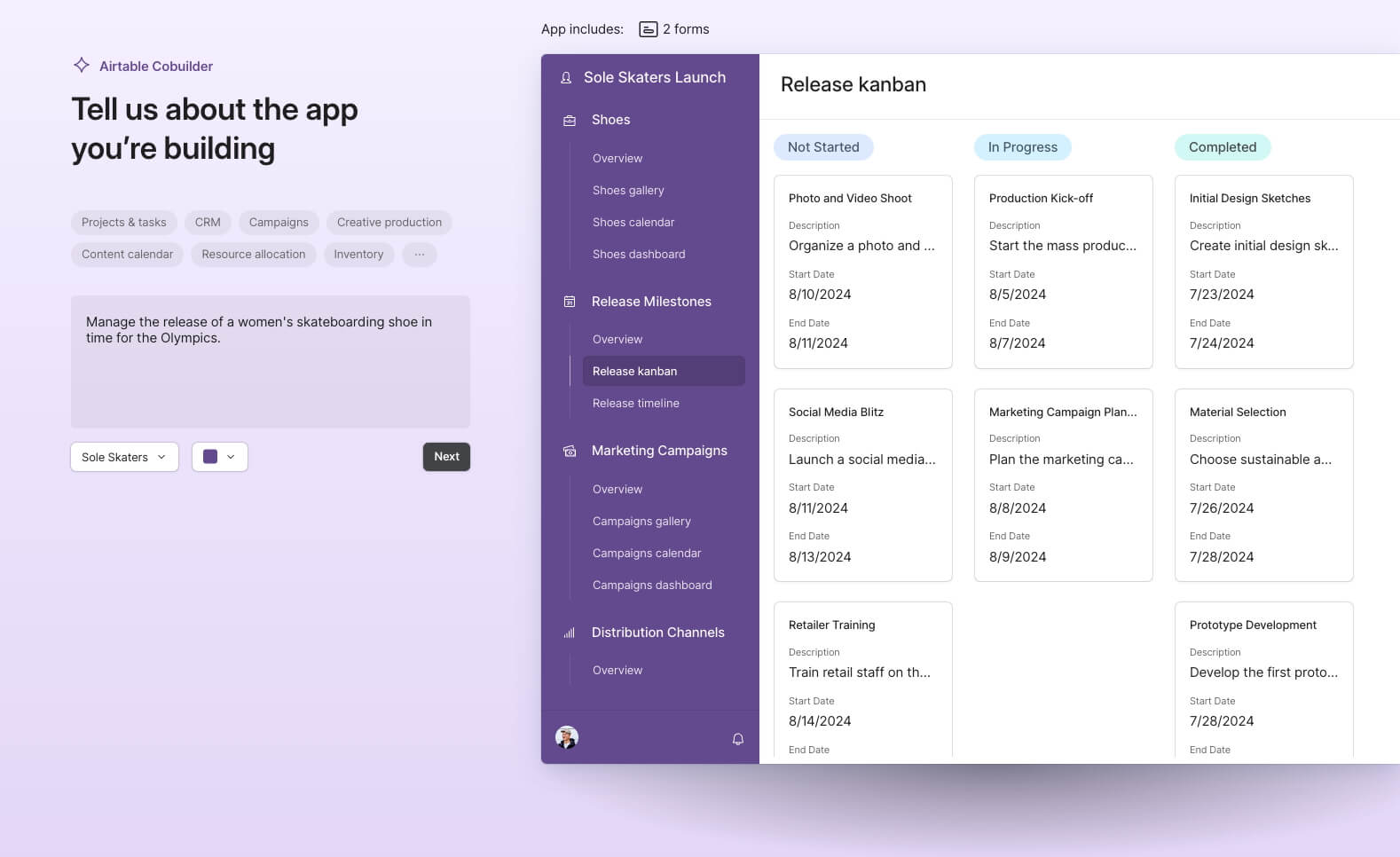Open the Photo and Video Shoot card

coord(863,271)
